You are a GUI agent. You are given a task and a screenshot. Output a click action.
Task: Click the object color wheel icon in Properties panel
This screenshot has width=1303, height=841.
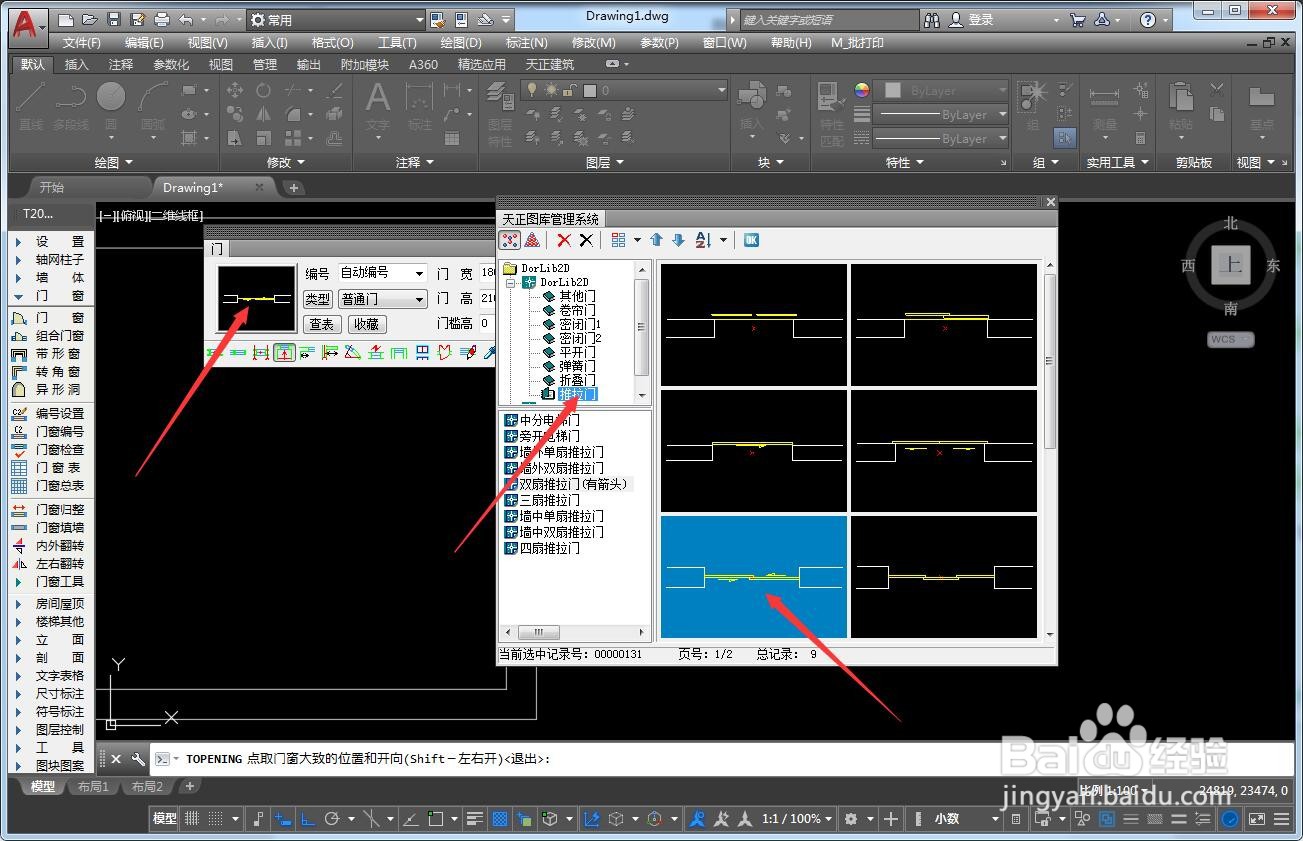(x=862, y=90)
